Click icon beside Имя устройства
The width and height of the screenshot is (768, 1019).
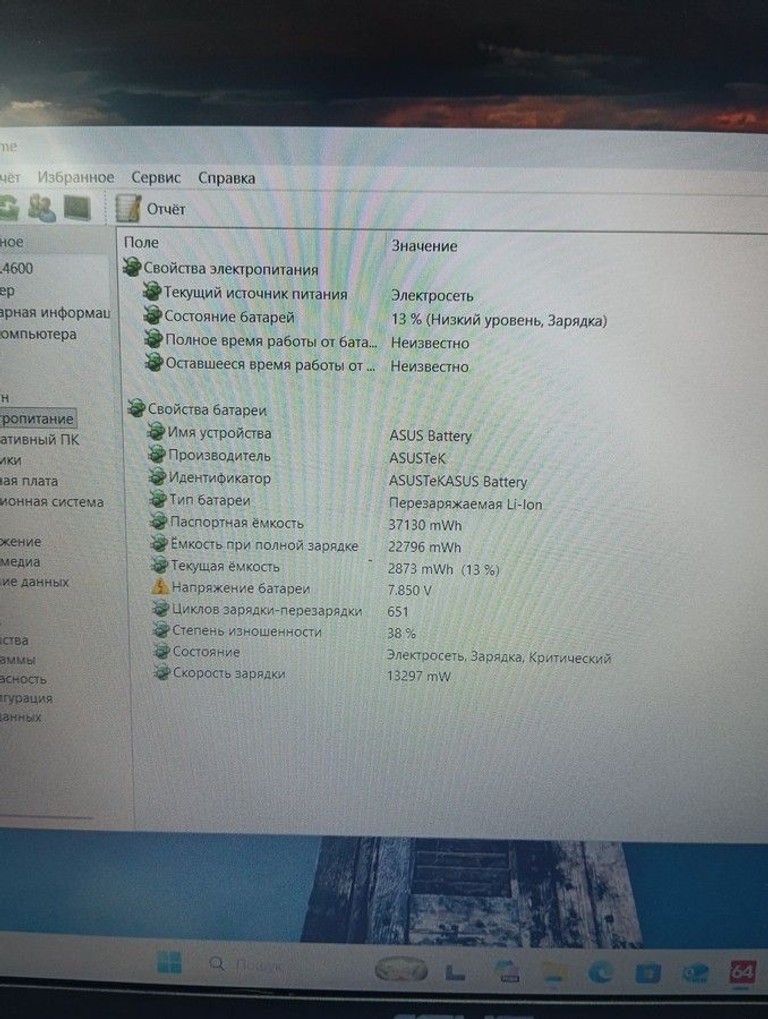(x=156, y=431)
